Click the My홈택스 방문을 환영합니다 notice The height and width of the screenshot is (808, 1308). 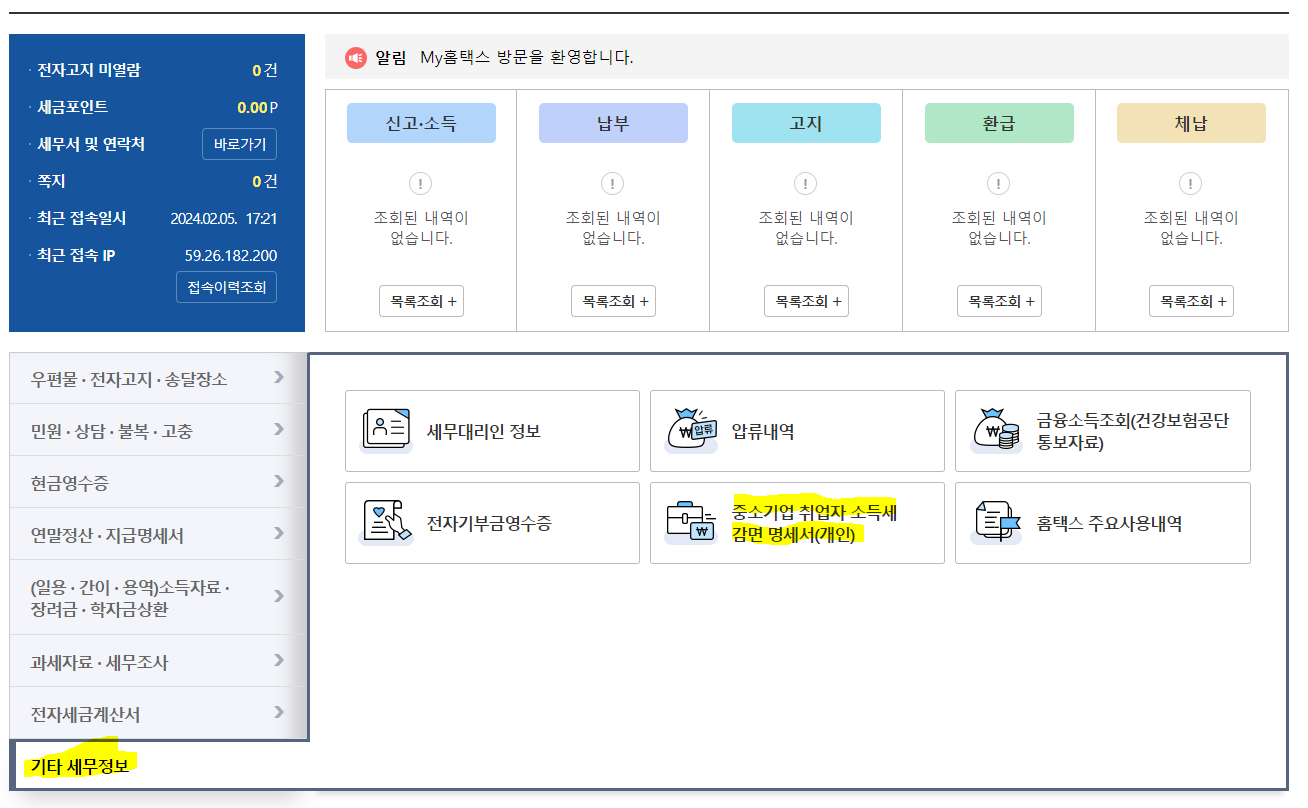pyautogui.click(x=526, y=58)
